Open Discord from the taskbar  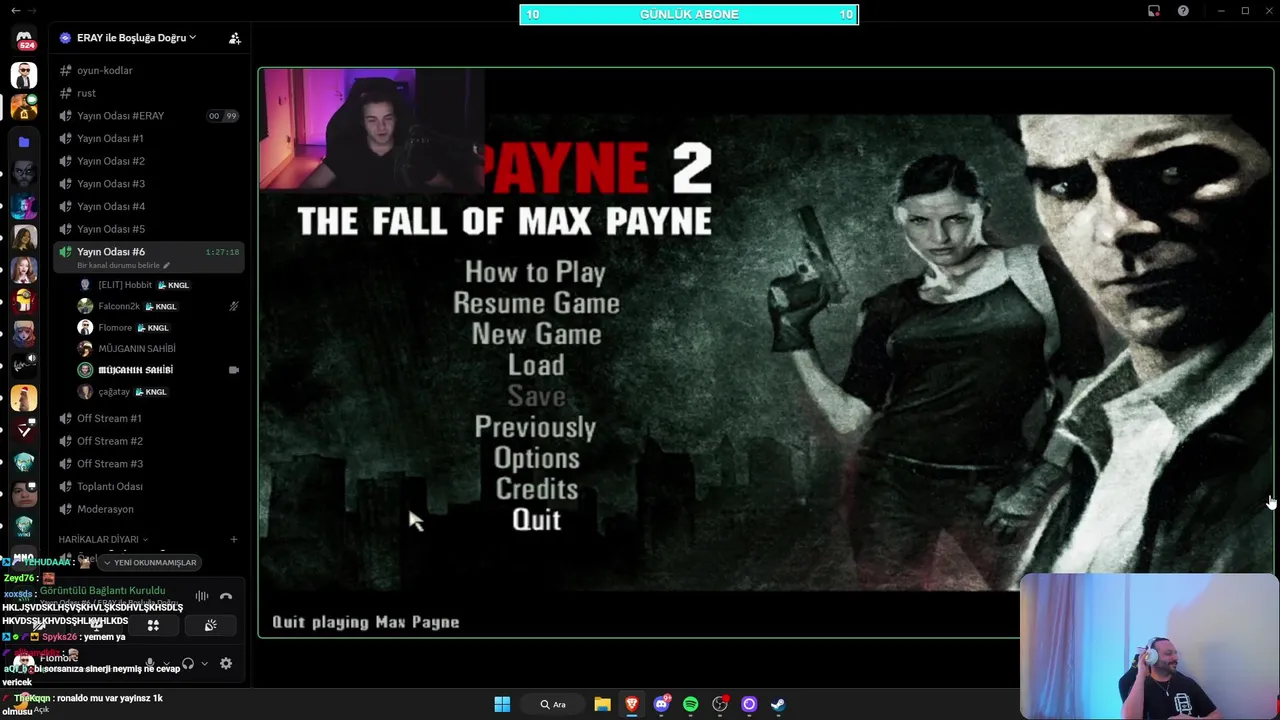661,704
